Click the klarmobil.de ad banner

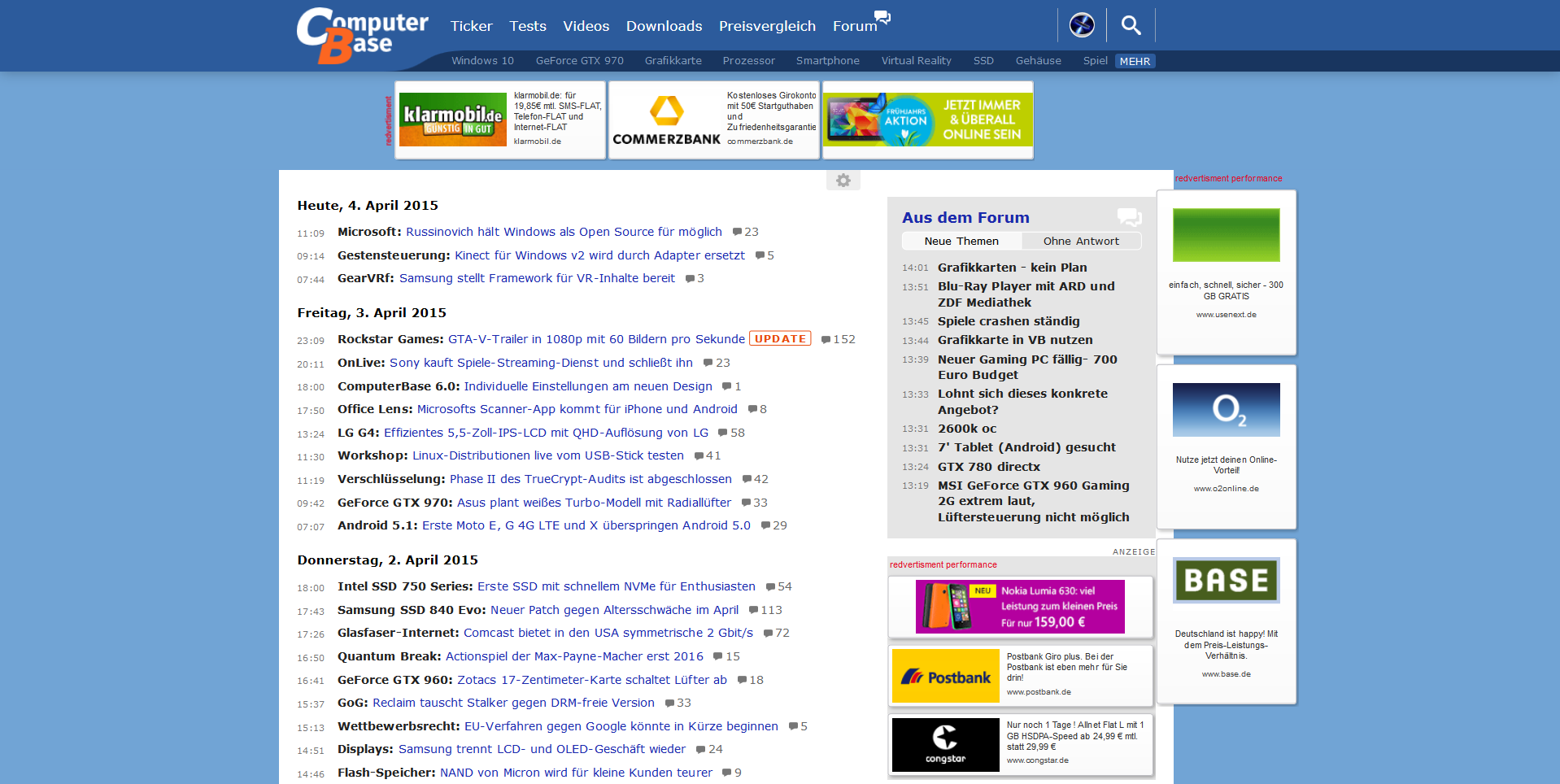click(x=500, y=120)
